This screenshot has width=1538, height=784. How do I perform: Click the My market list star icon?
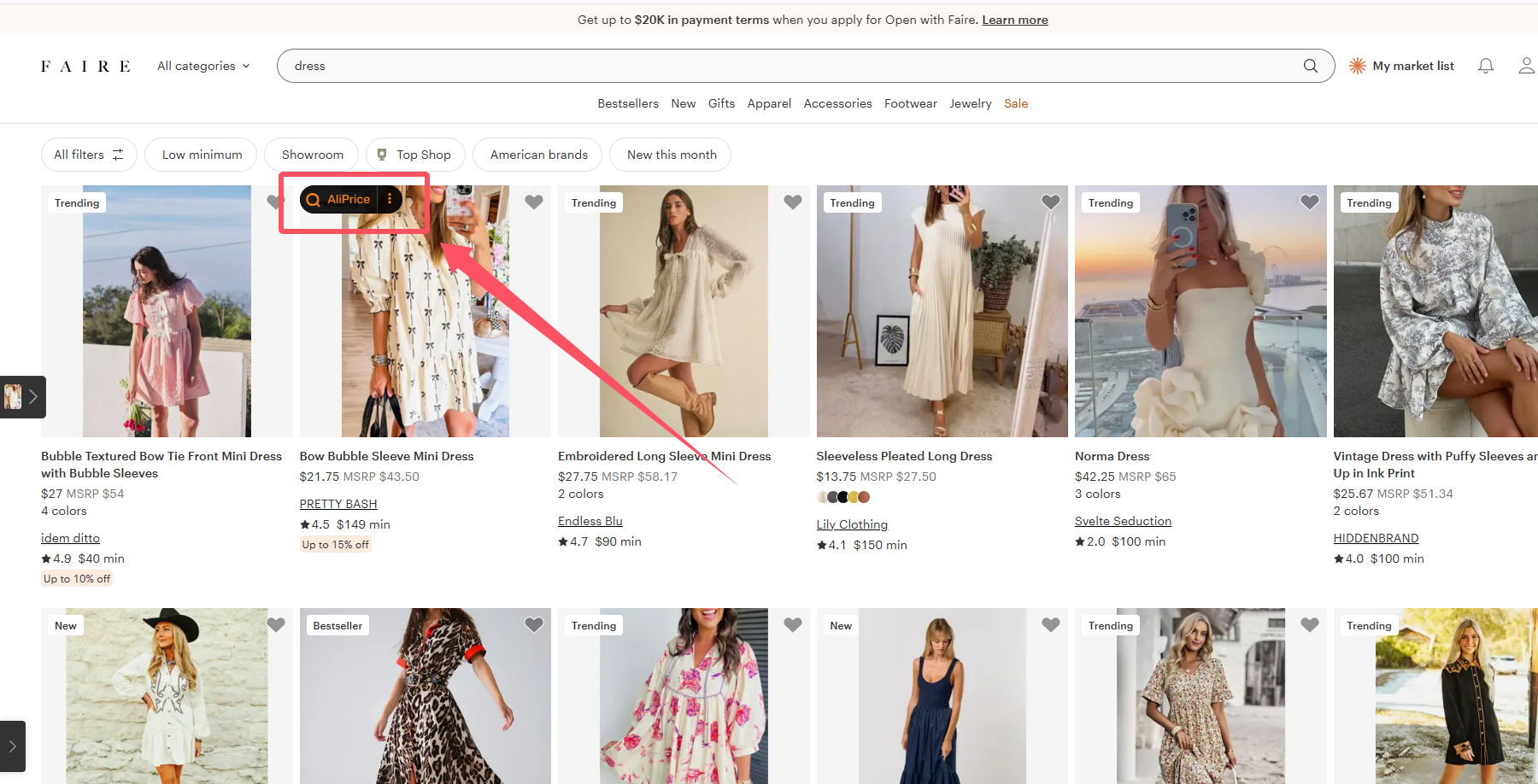point(1357,66)
